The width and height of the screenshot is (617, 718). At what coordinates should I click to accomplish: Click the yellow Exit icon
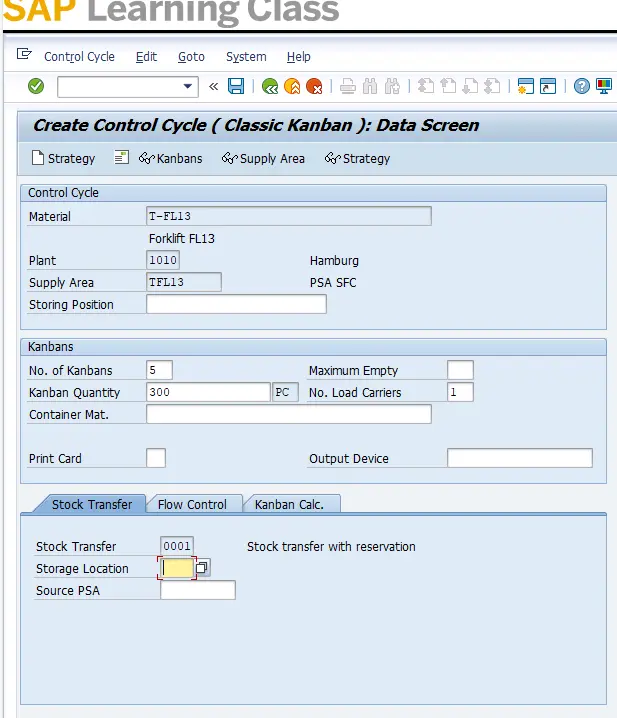click(x=292, y=86)
